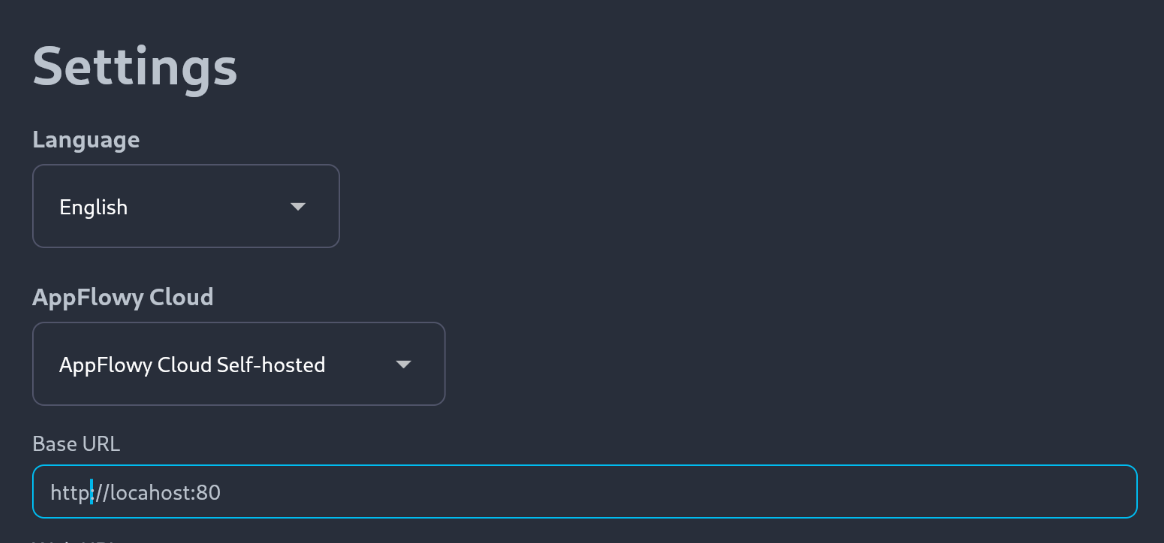Click empty space inside Base URL box
This screenshot has width=1164, height=543.
668,492
